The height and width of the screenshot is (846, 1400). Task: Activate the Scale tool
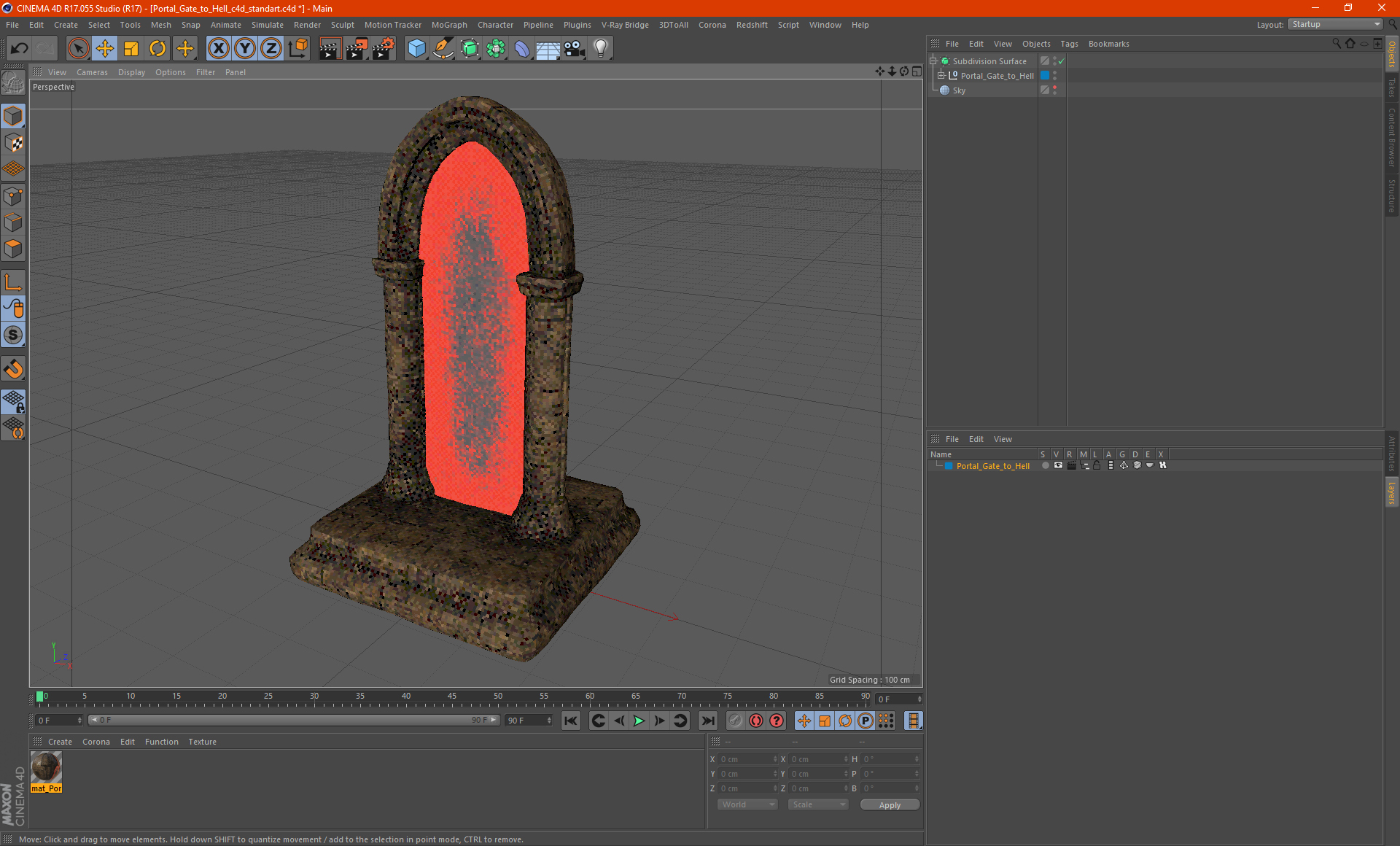(x=131, y=49)
